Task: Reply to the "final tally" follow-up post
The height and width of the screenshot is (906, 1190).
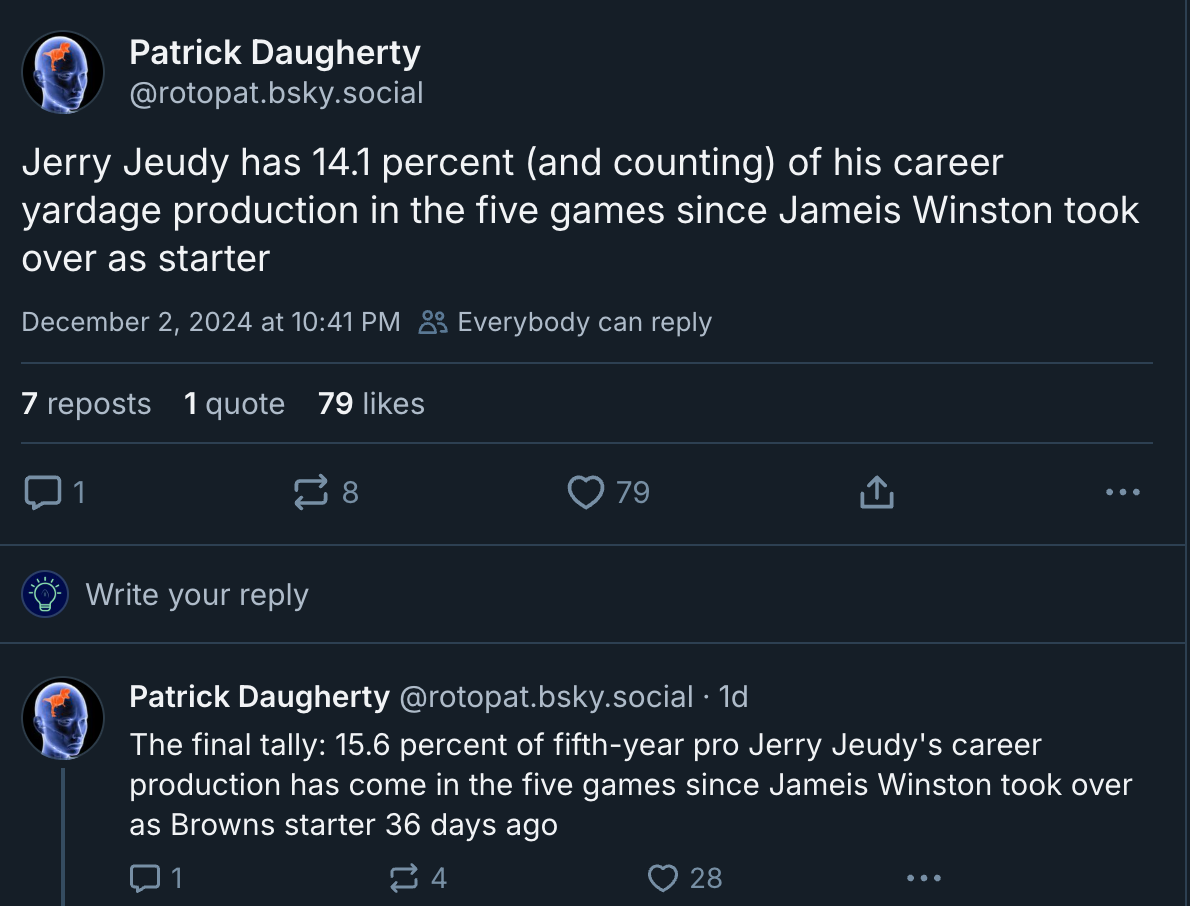Action: (146, 878)
